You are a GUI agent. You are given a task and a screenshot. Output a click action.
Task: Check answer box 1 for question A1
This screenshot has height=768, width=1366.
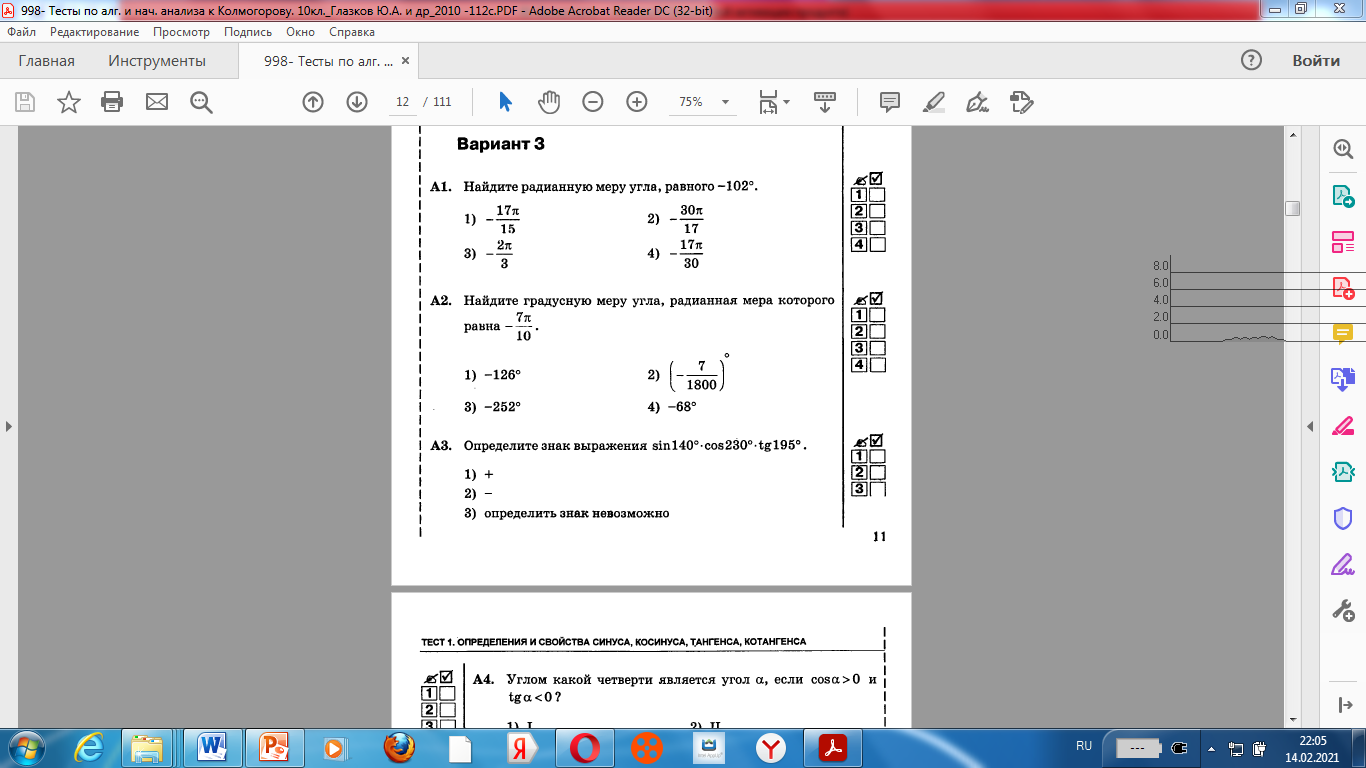tap(877, 195)
